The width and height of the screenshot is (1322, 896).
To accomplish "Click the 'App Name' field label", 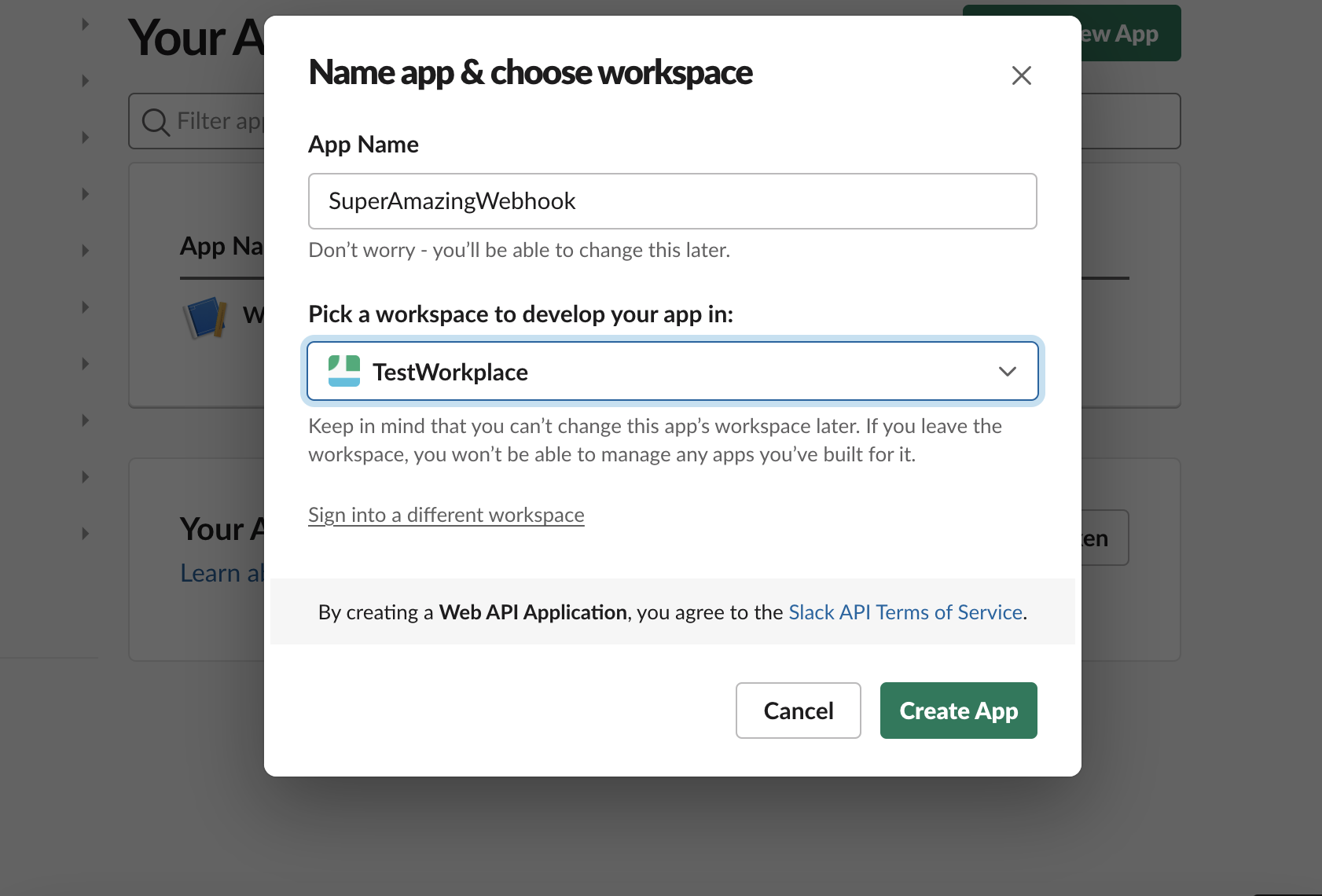I will (363, 145).
